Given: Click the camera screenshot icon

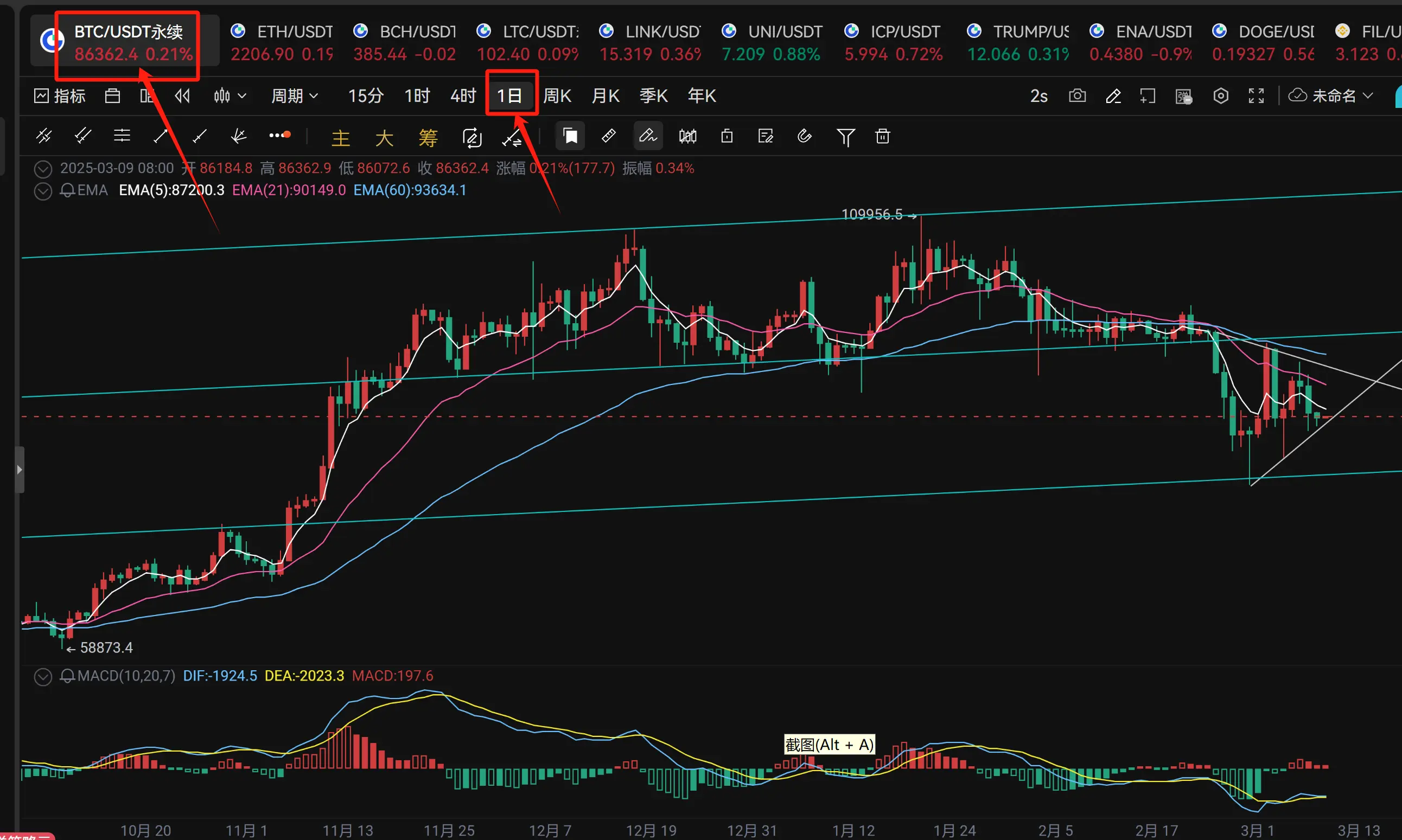Looking at the screenshot, I should point(1077,95).
